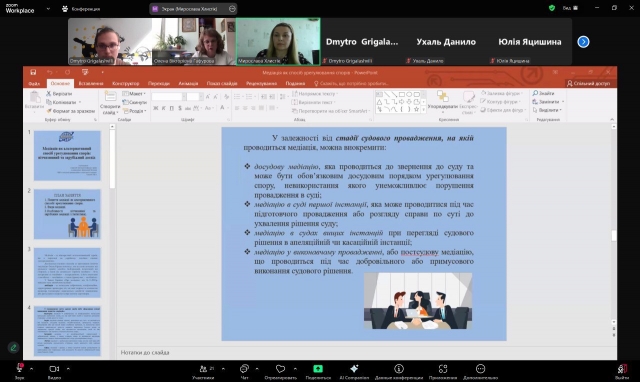Select slide 2 thumbnail ПЛАН ЗАНЯТТЯ
640x382 pixels.
click(x=67, y=214)
